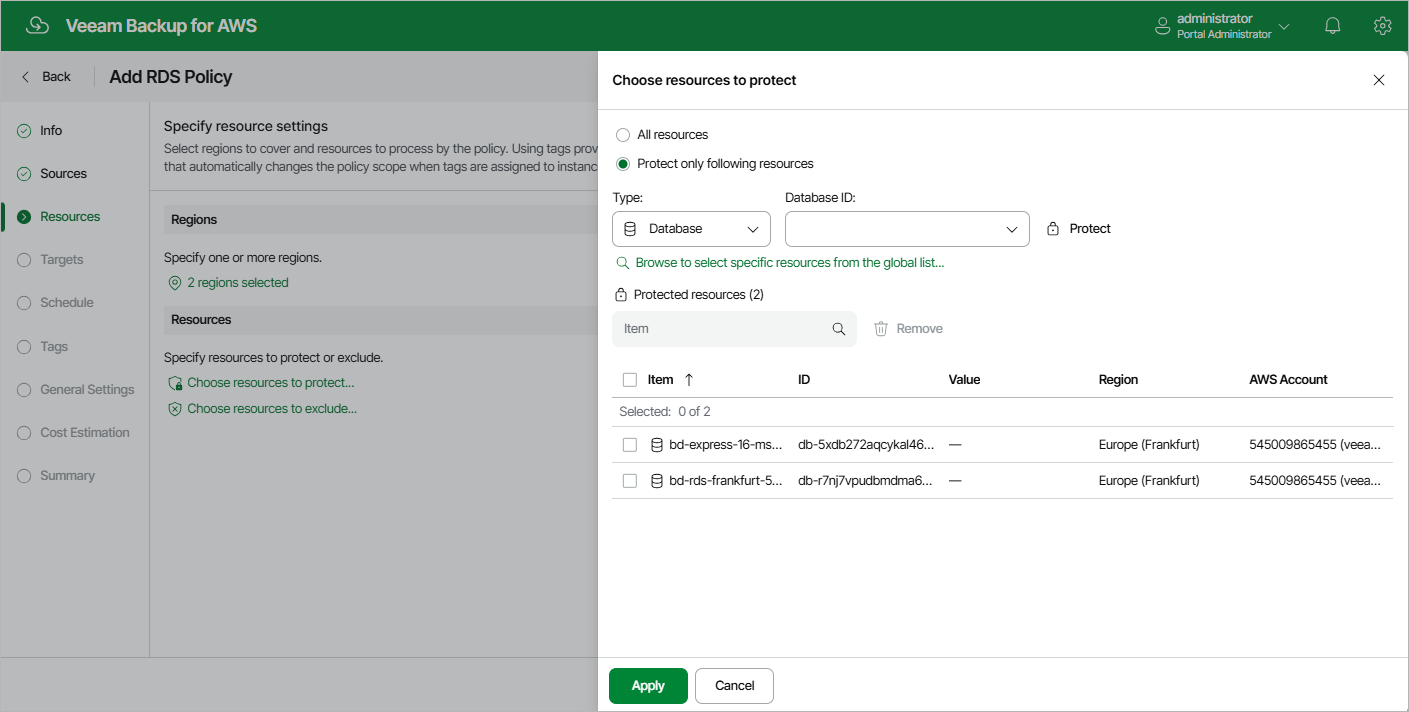The height and width of the screenshot is (712, 1409).
Task: Open Browse to select specific resources link
Action: 790,263
